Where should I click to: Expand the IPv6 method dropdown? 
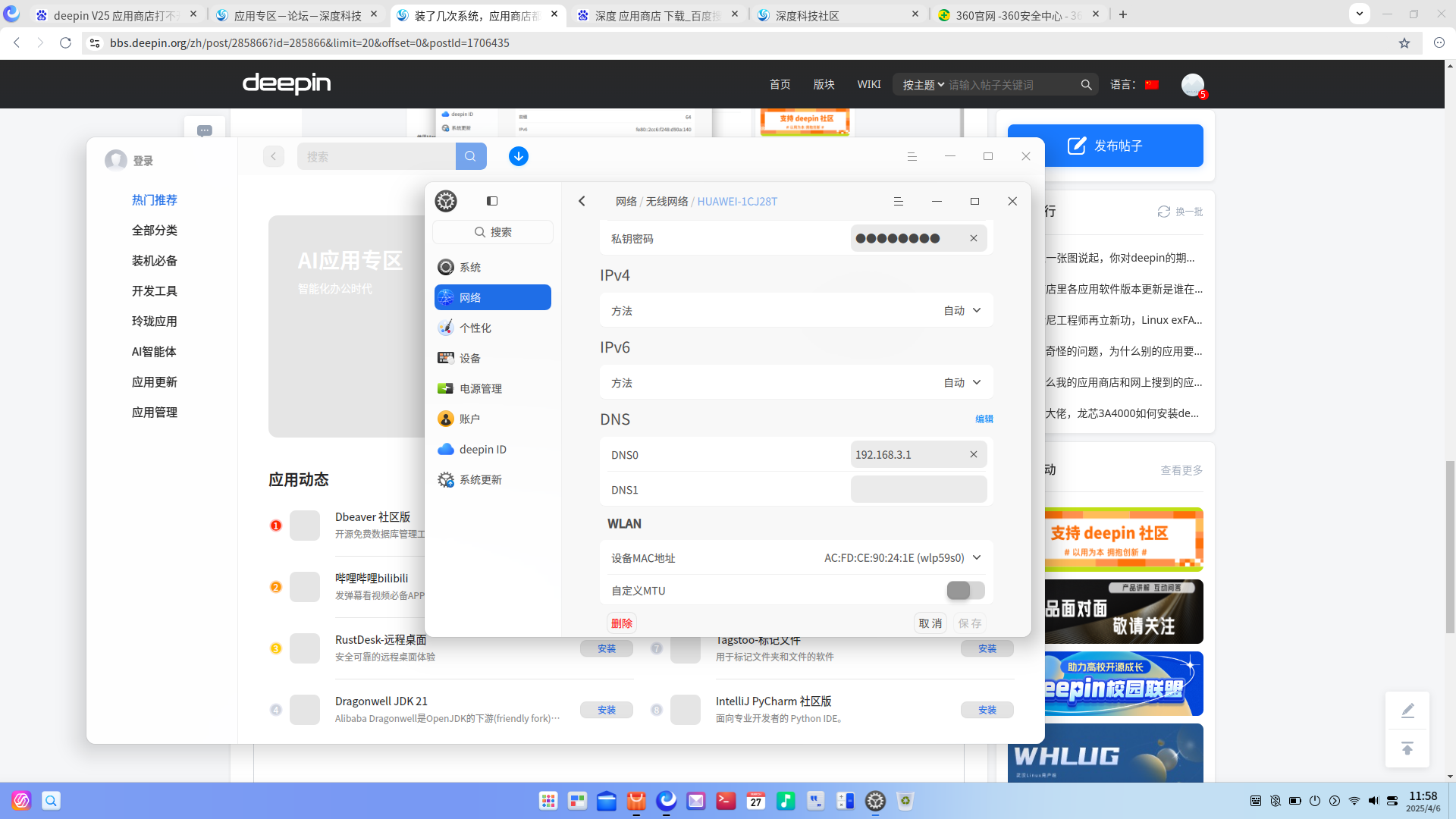[x=962, y=382]
